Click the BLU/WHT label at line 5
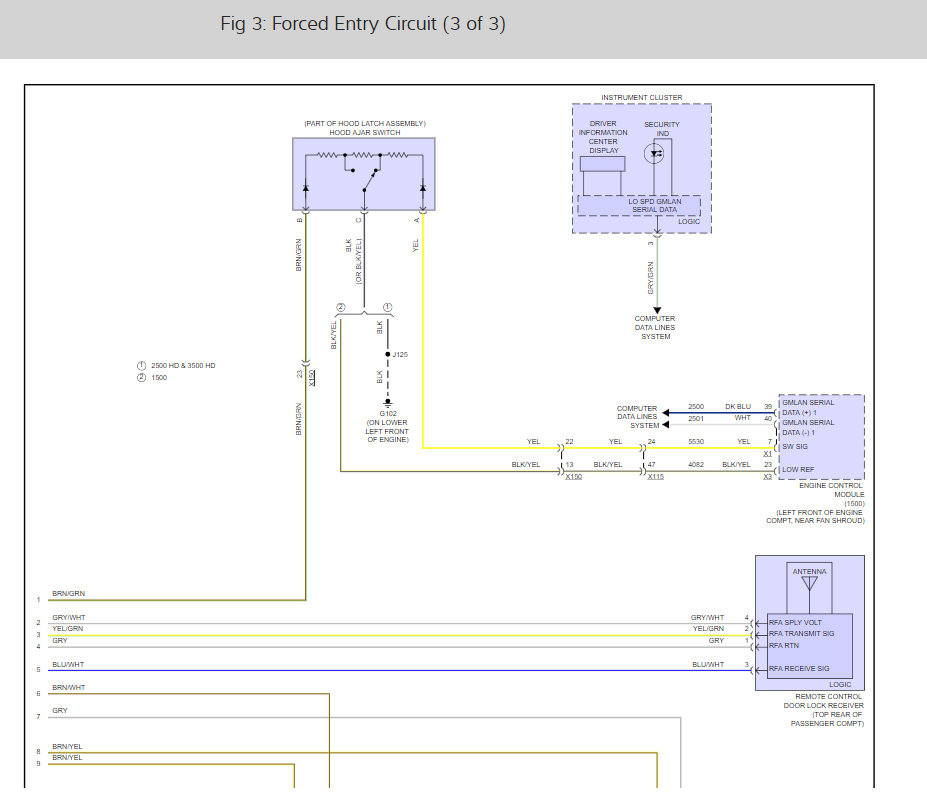The width and height of the screenshot is (927, 809). click(68, 664)
